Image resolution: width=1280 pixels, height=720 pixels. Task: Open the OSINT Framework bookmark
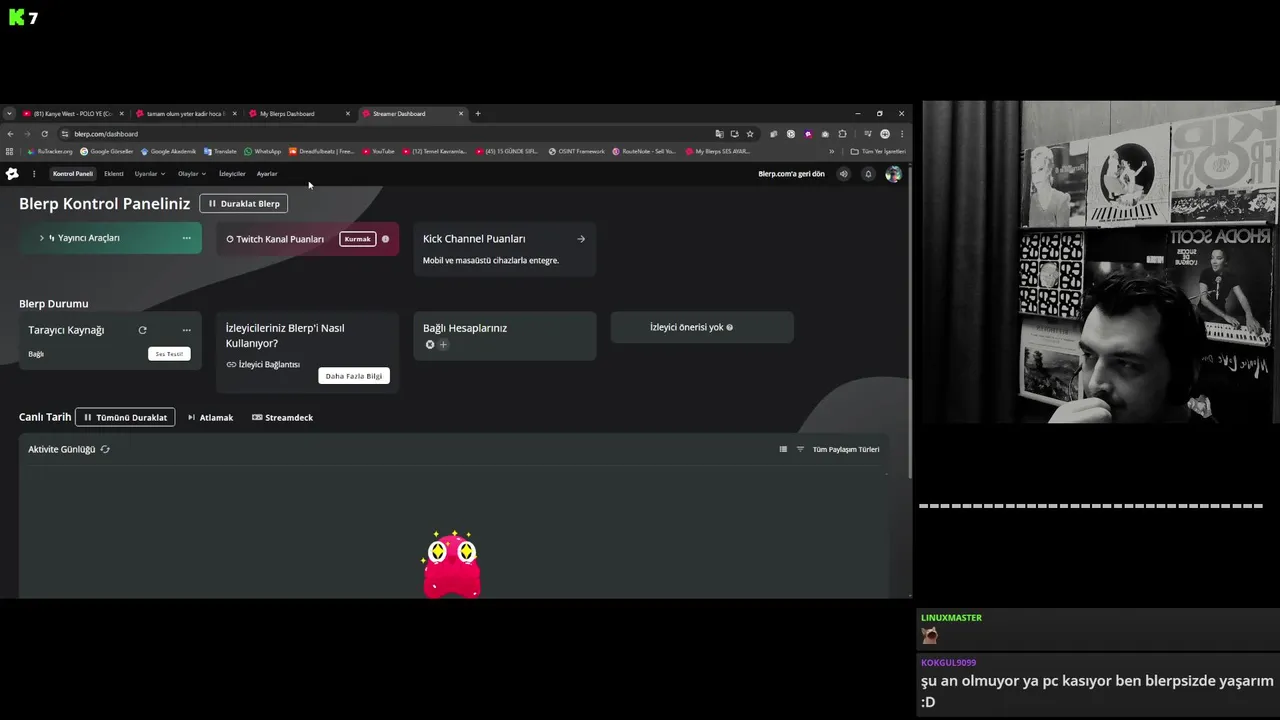[x=577, y=152]
